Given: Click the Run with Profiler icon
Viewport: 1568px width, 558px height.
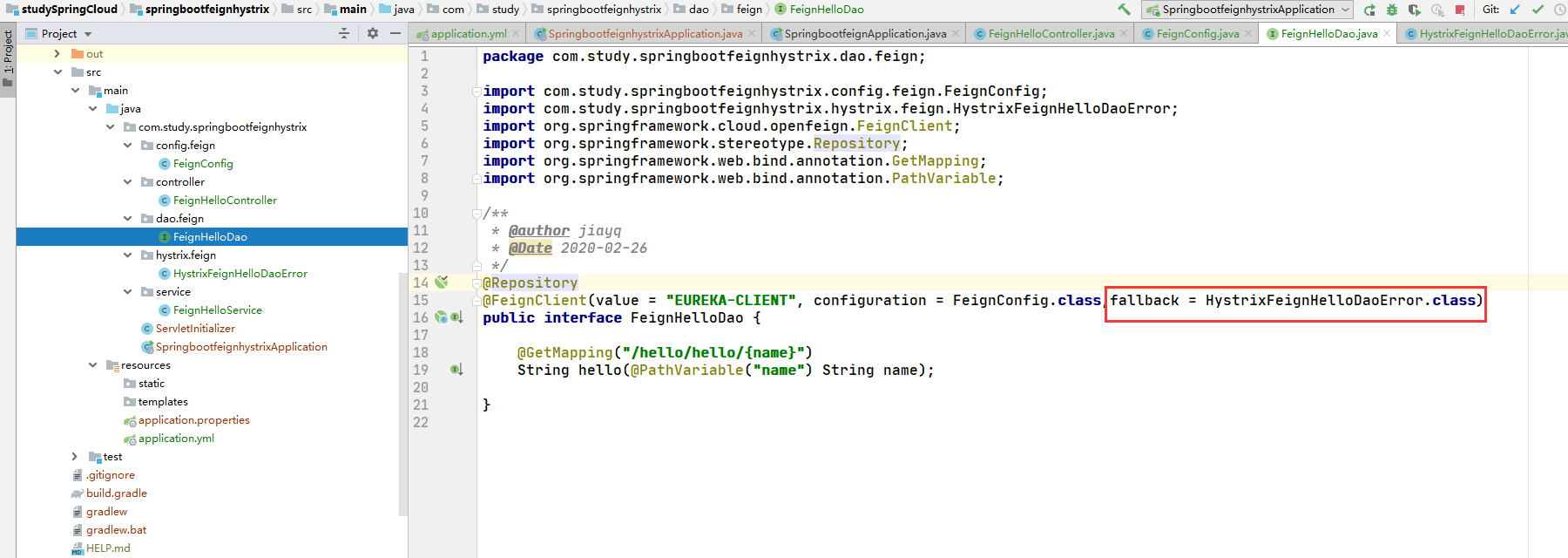Looking at the screenshot, I should pyautogui.click(x=1437, y=10).
